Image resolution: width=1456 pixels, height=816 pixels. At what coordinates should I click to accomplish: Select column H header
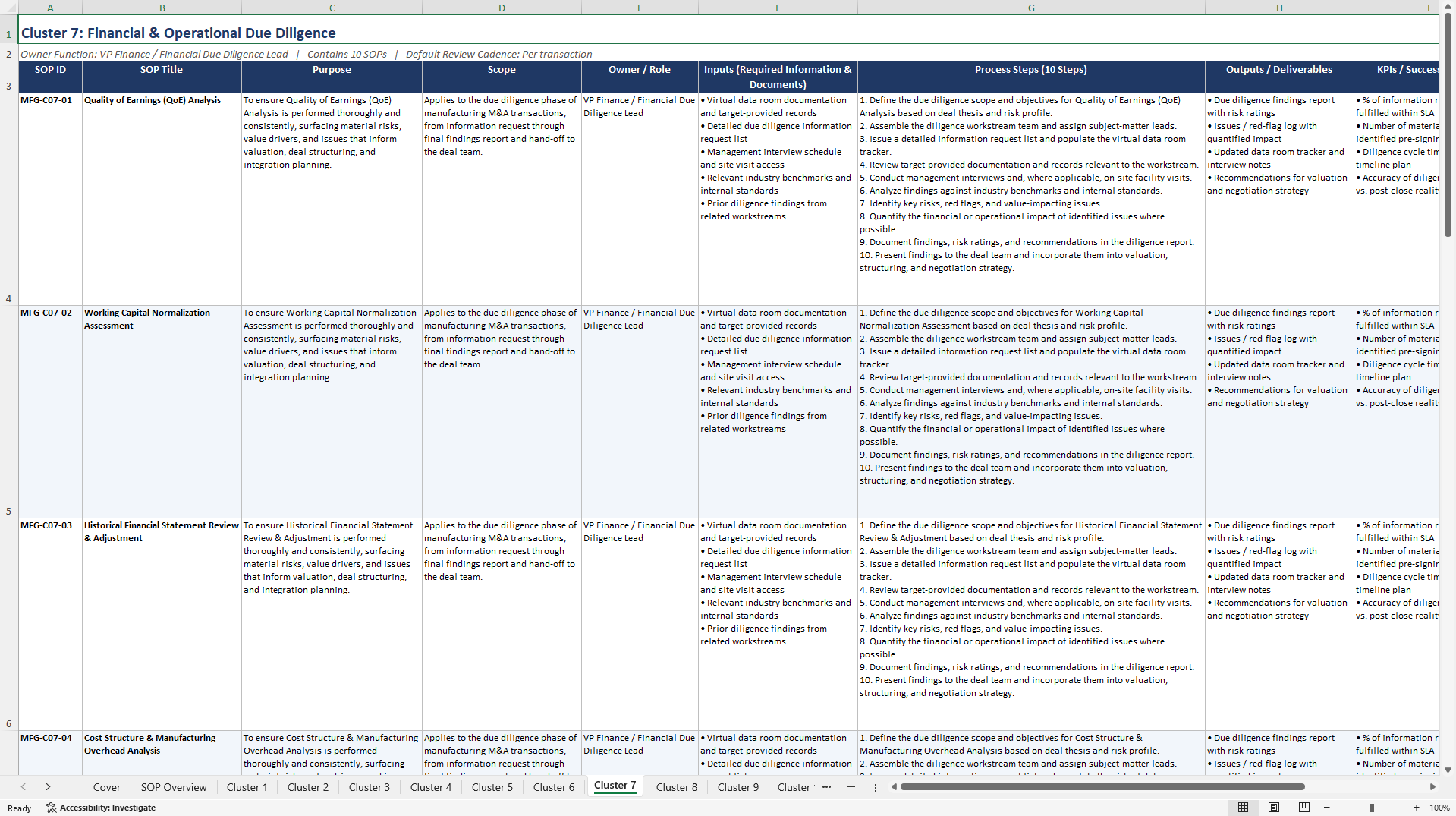click(1279, 8)
